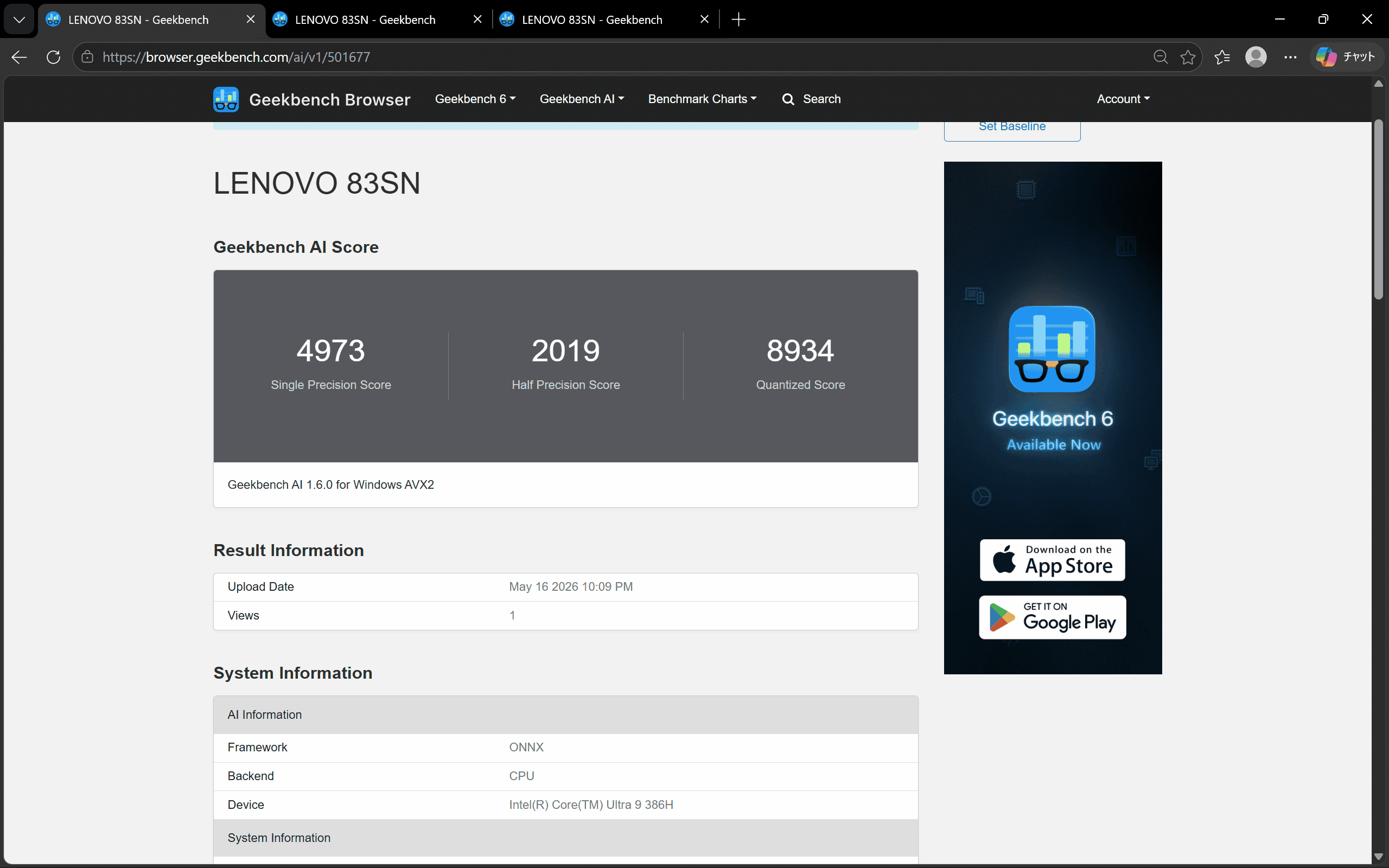Viewport: 1389px width, 868px height.
Task: Expand the Benchmark Charts menu
Action: coord(702,99)
